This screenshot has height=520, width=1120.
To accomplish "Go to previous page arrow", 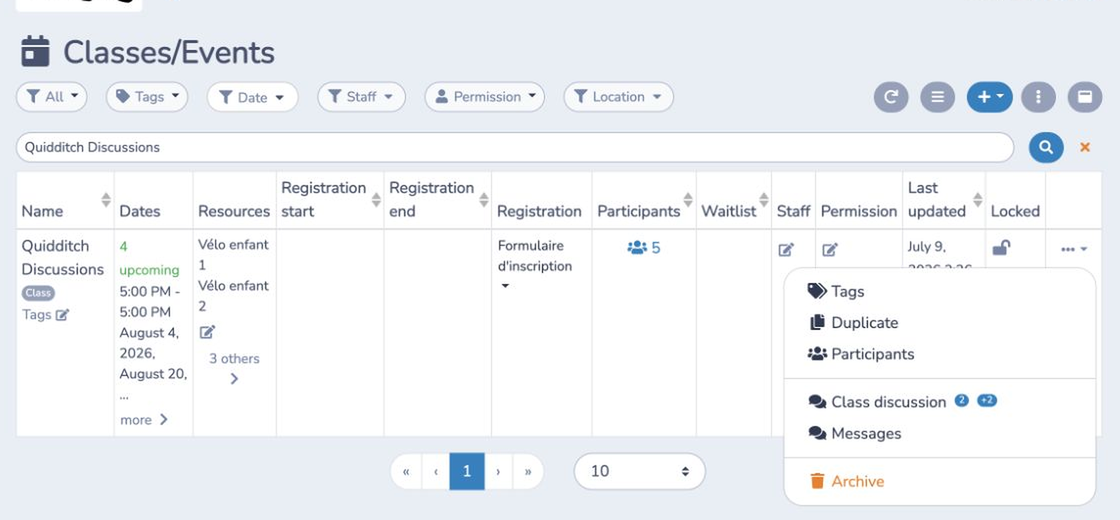I will [x=436, y=471].
